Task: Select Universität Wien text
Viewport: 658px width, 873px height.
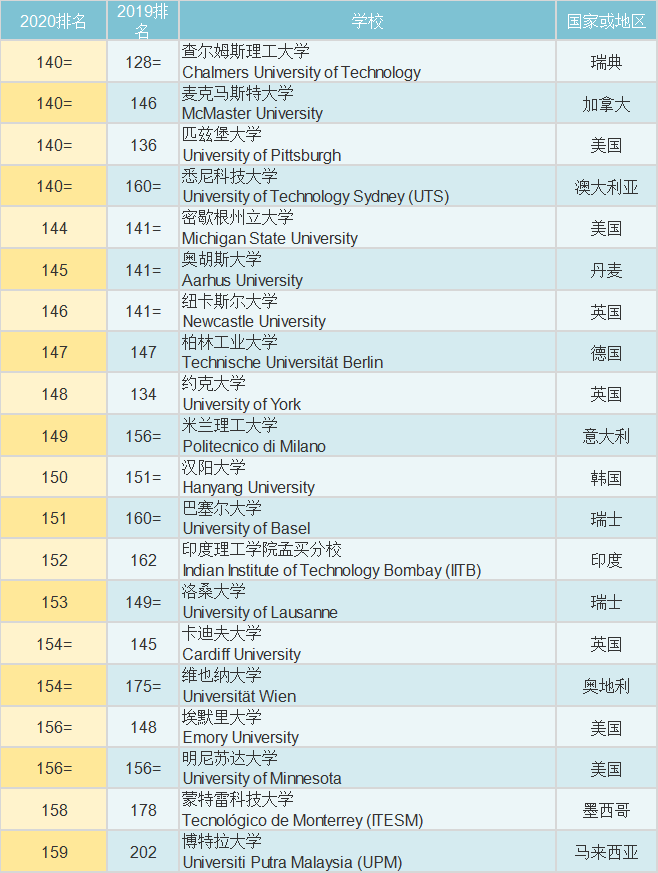Action: pos(239,697)
